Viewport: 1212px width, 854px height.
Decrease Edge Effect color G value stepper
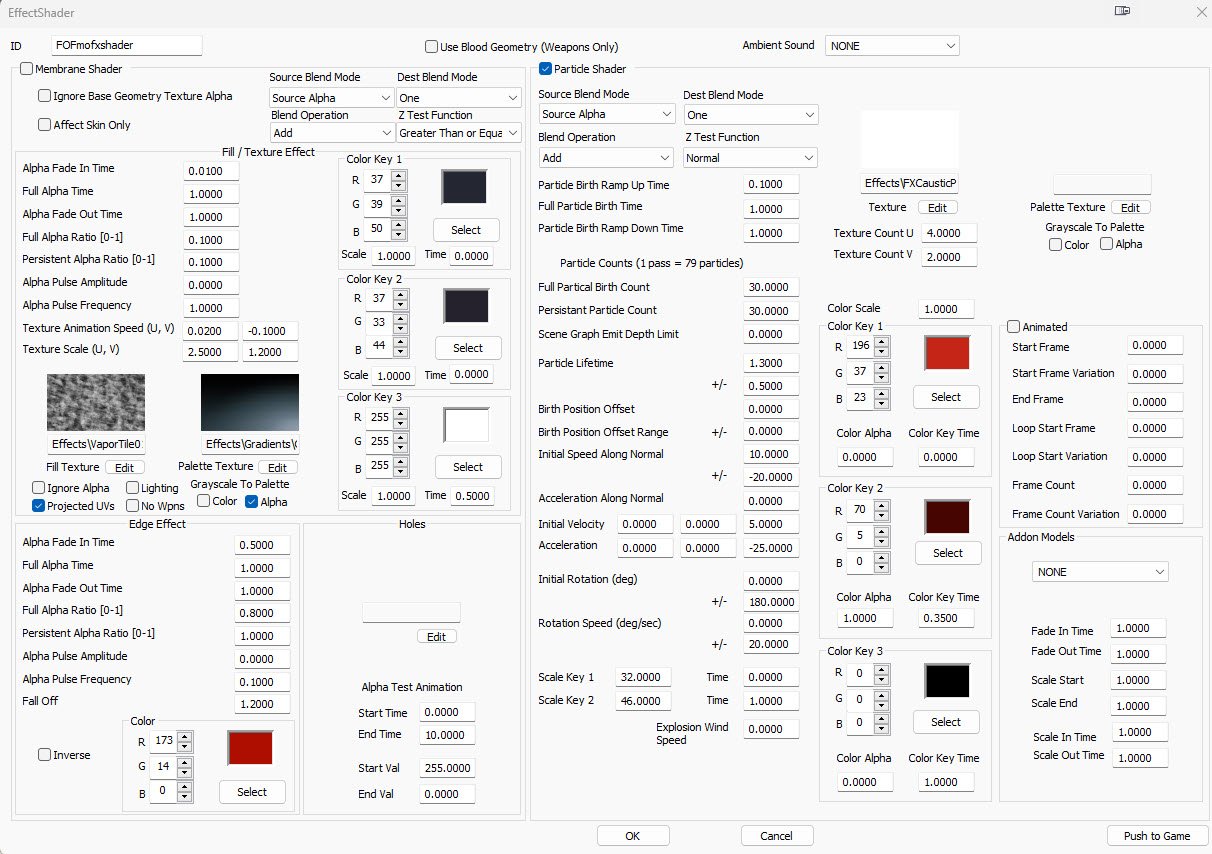click(x=185, y=774)
